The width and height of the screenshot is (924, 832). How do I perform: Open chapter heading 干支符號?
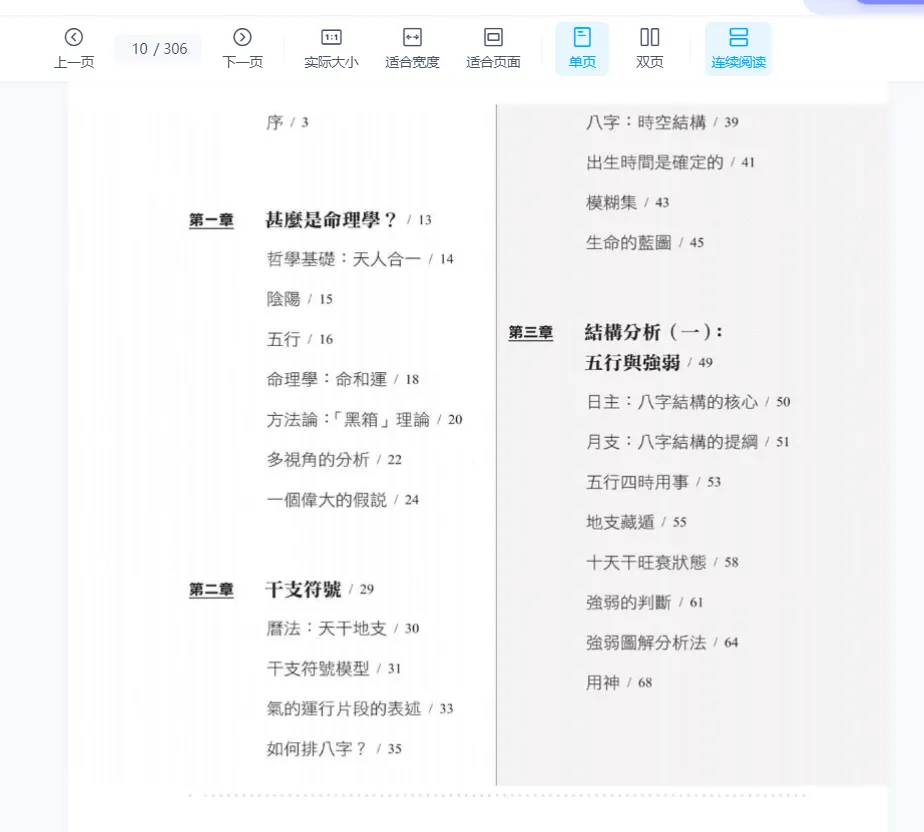coord(303,589)
